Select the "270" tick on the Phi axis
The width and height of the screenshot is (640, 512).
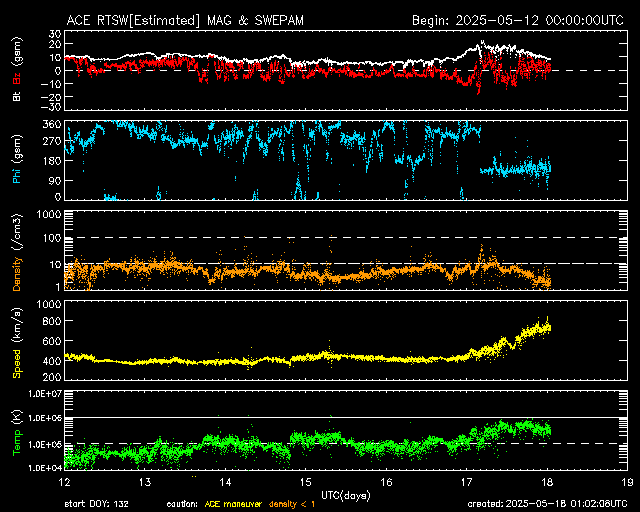pyautogui.click(x=52, y=142)
